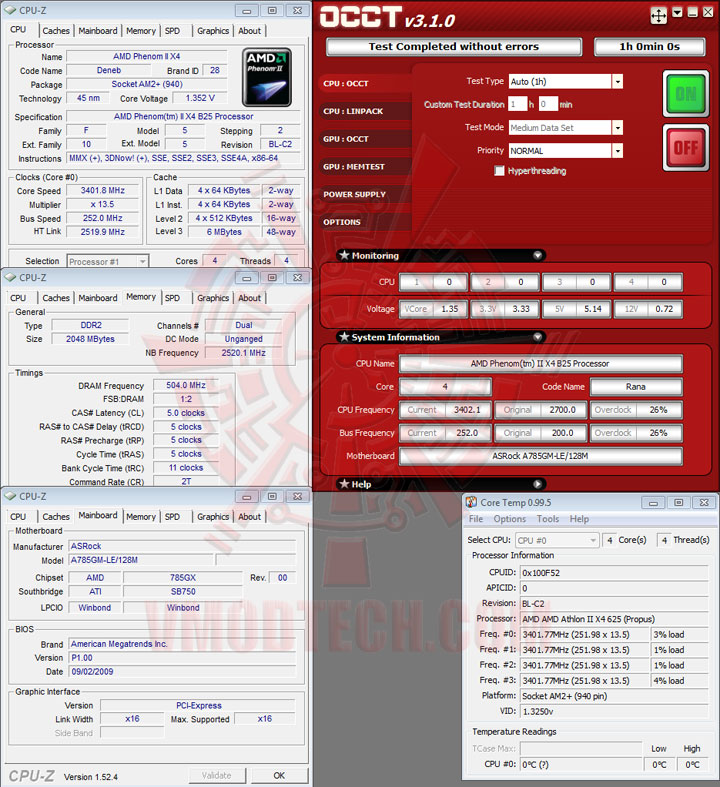Click the NB Frequency 2520.1 MHz value

243,353
